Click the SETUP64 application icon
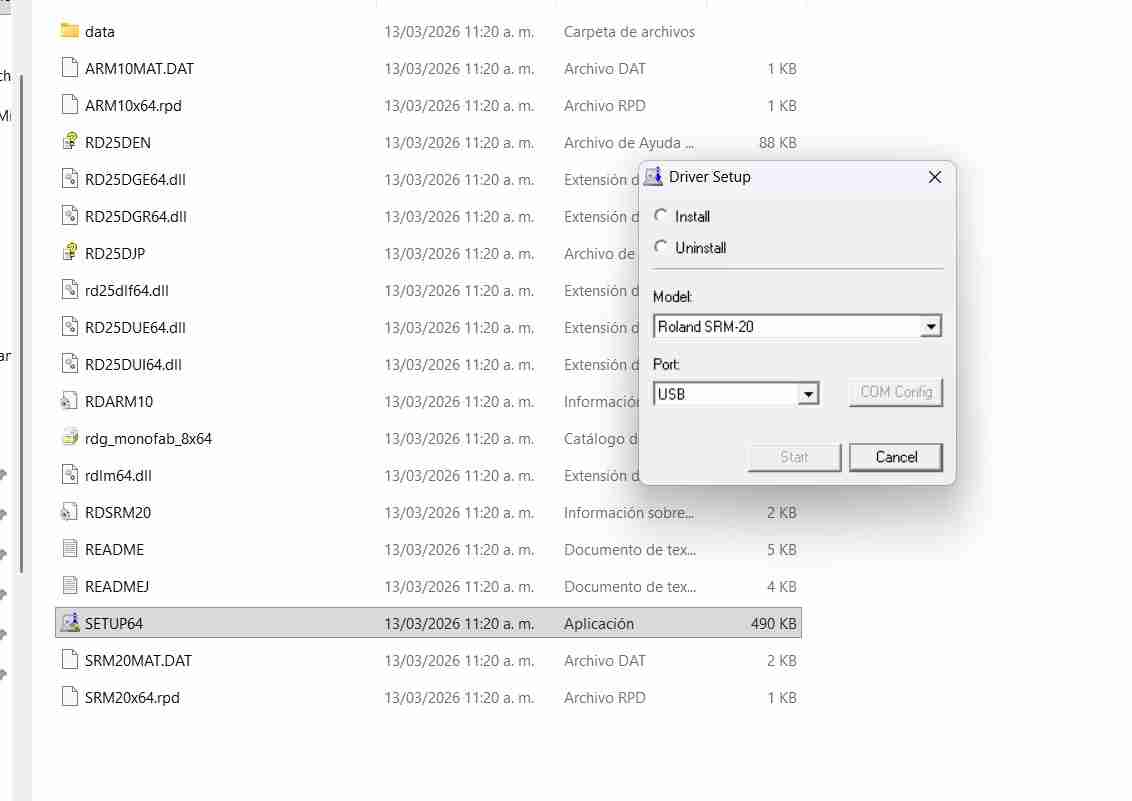1132x801 pixels. coord(69,622)
